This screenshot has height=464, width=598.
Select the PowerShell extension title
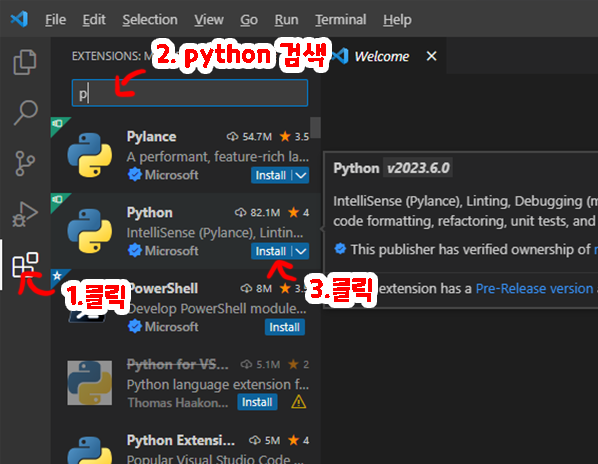(x=163, y=288)
